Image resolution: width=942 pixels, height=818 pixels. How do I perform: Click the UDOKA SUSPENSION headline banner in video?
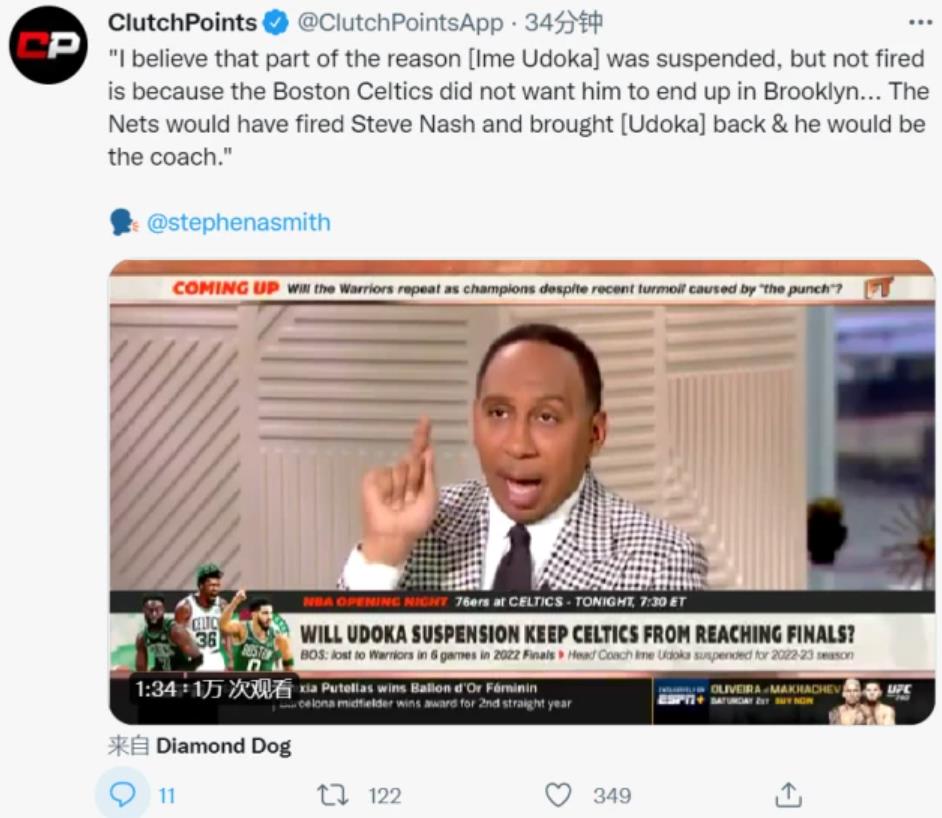point(577,634)
